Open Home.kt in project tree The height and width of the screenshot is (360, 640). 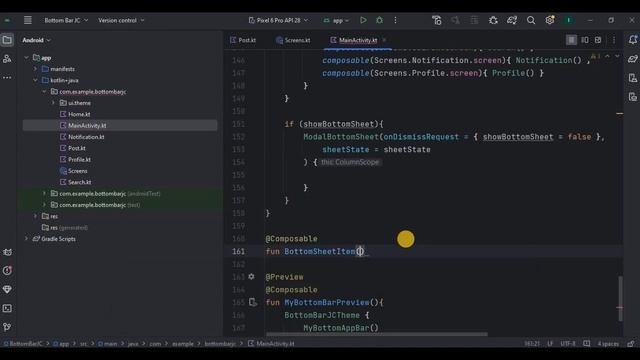tap(79, 114)
